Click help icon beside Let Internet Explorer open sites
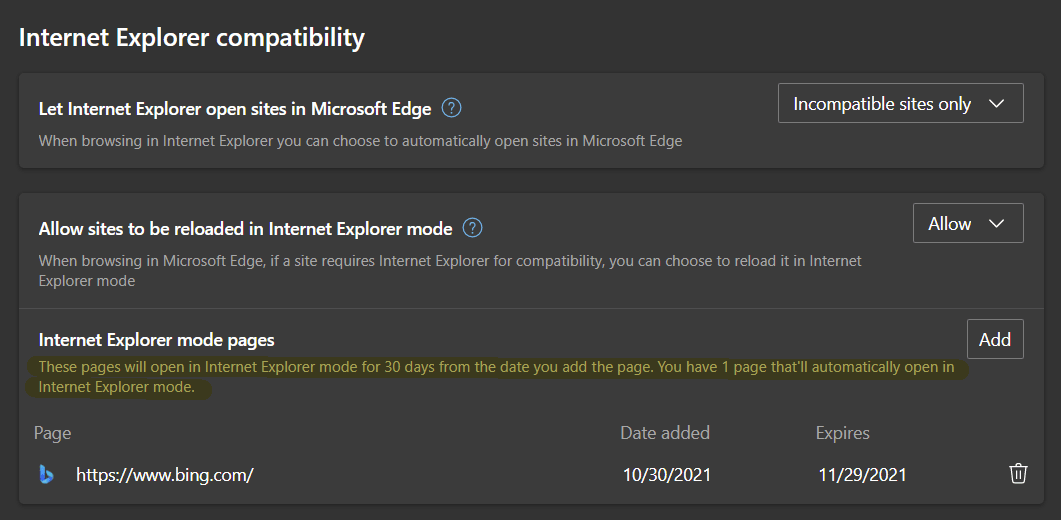The width and height of the screenshot is (1061, 520). tap(451, 108)
